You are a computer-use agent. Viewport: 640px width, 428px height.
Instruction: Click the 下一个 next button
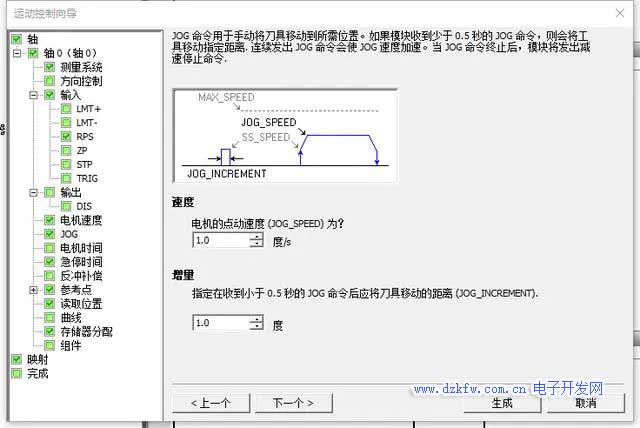point(285,403)
